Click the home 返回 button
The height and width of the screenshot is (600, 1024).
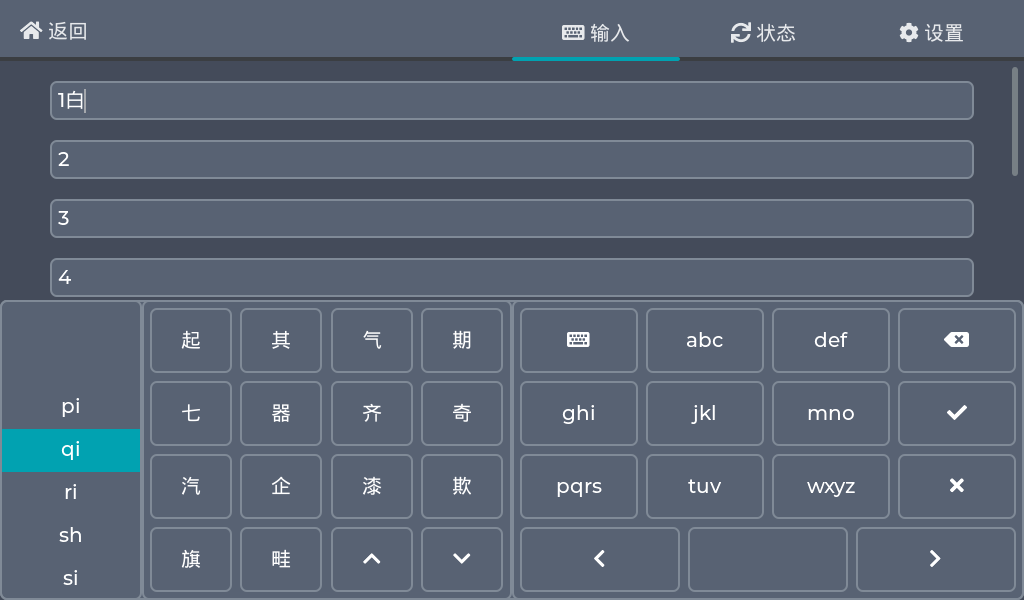point(54,31)
